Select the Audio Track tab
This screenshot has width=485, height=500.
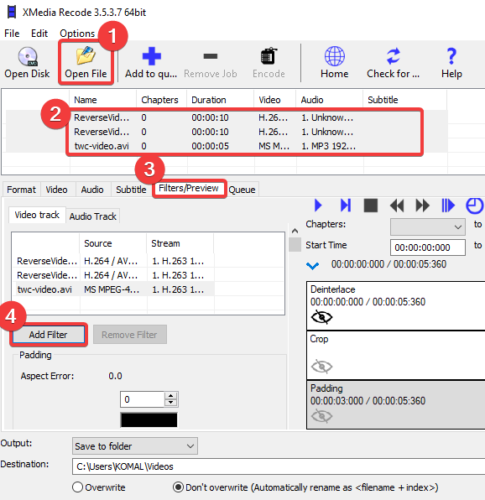point(93,216)
